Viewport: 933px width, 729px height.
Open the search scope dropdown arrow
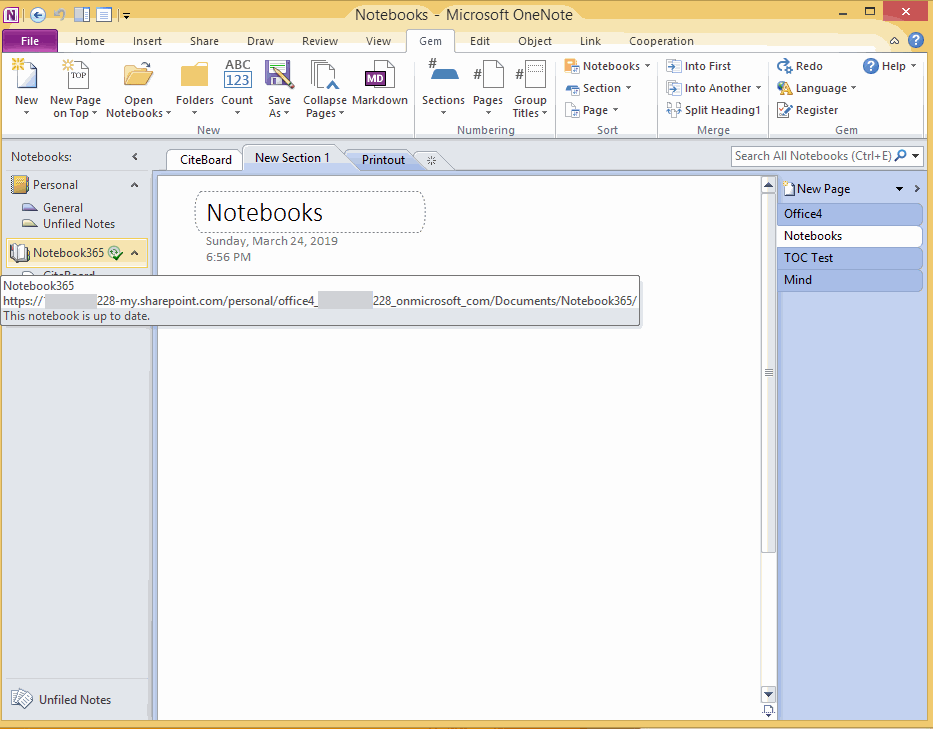[x=916, y=156]
